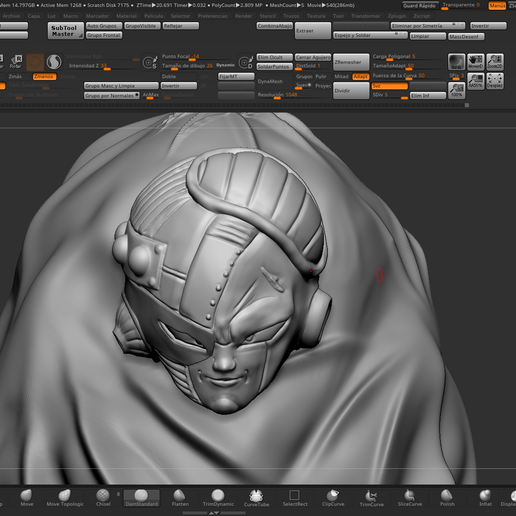Select the DamStandard brush
Screen dimensions: 516x516
pos(142,498)
